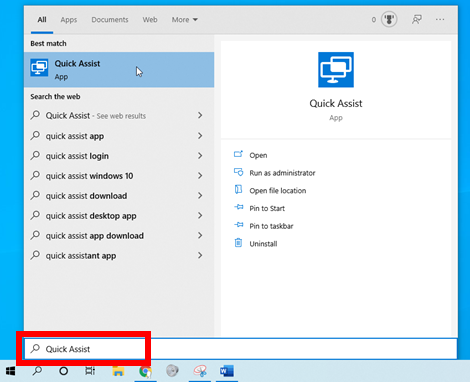Expand arrow next to quick assist login
470x382 pixels.
pos(200,156)
